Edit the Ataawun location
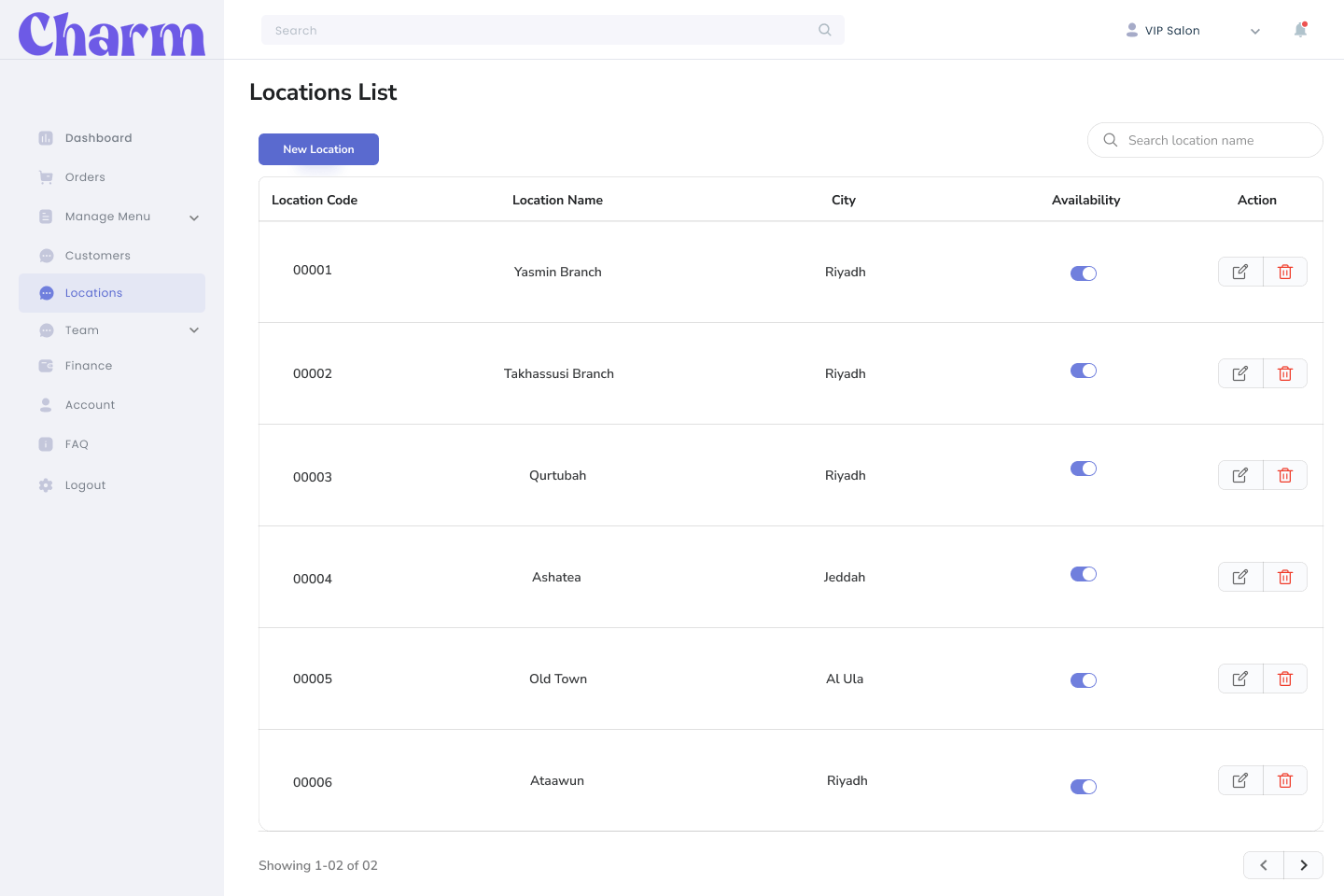Screen dimensions: 1344x896 click(1240, 780)
